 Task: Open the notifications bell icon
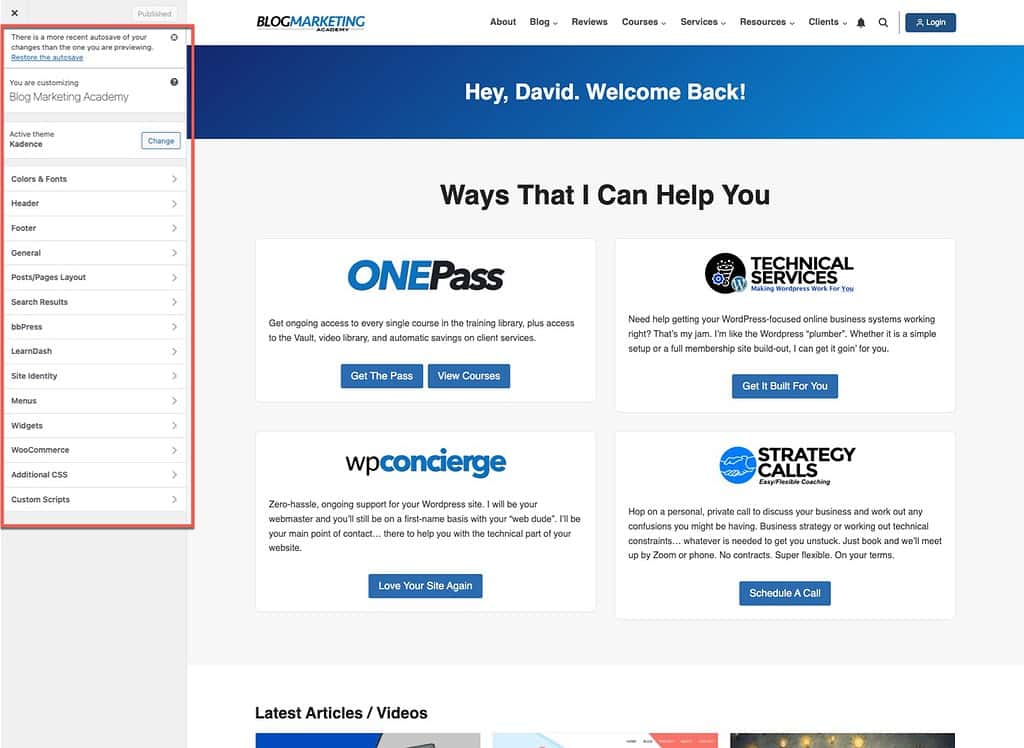861,22
